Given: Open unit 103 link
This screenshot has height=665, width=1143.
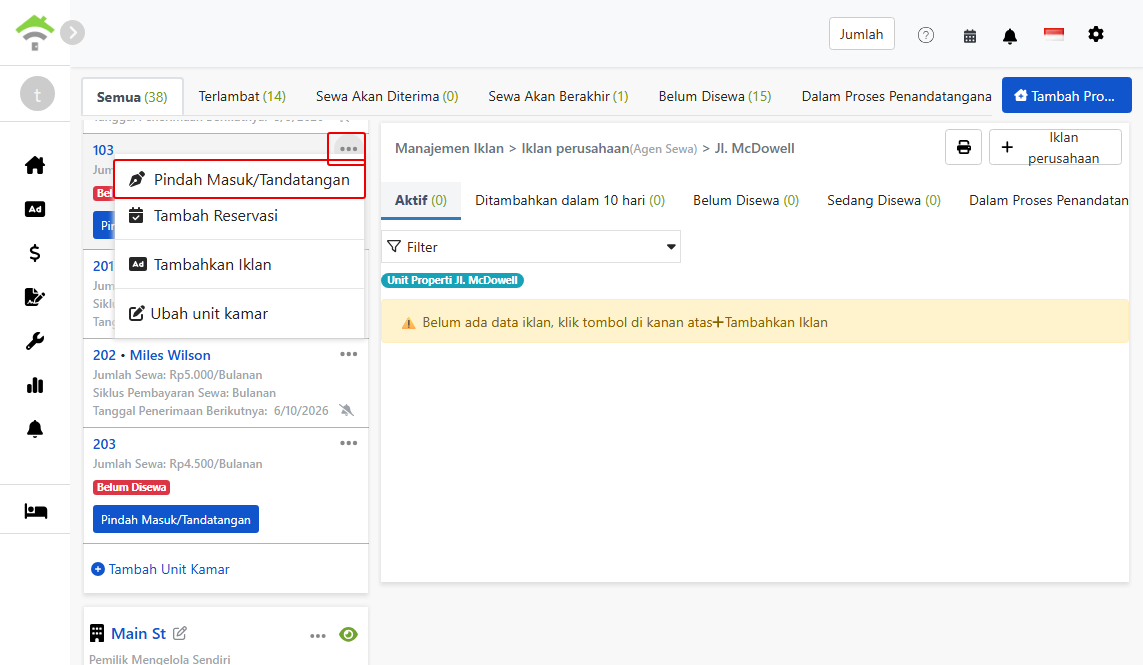Looking at the screenshot, I should (103, 150).
